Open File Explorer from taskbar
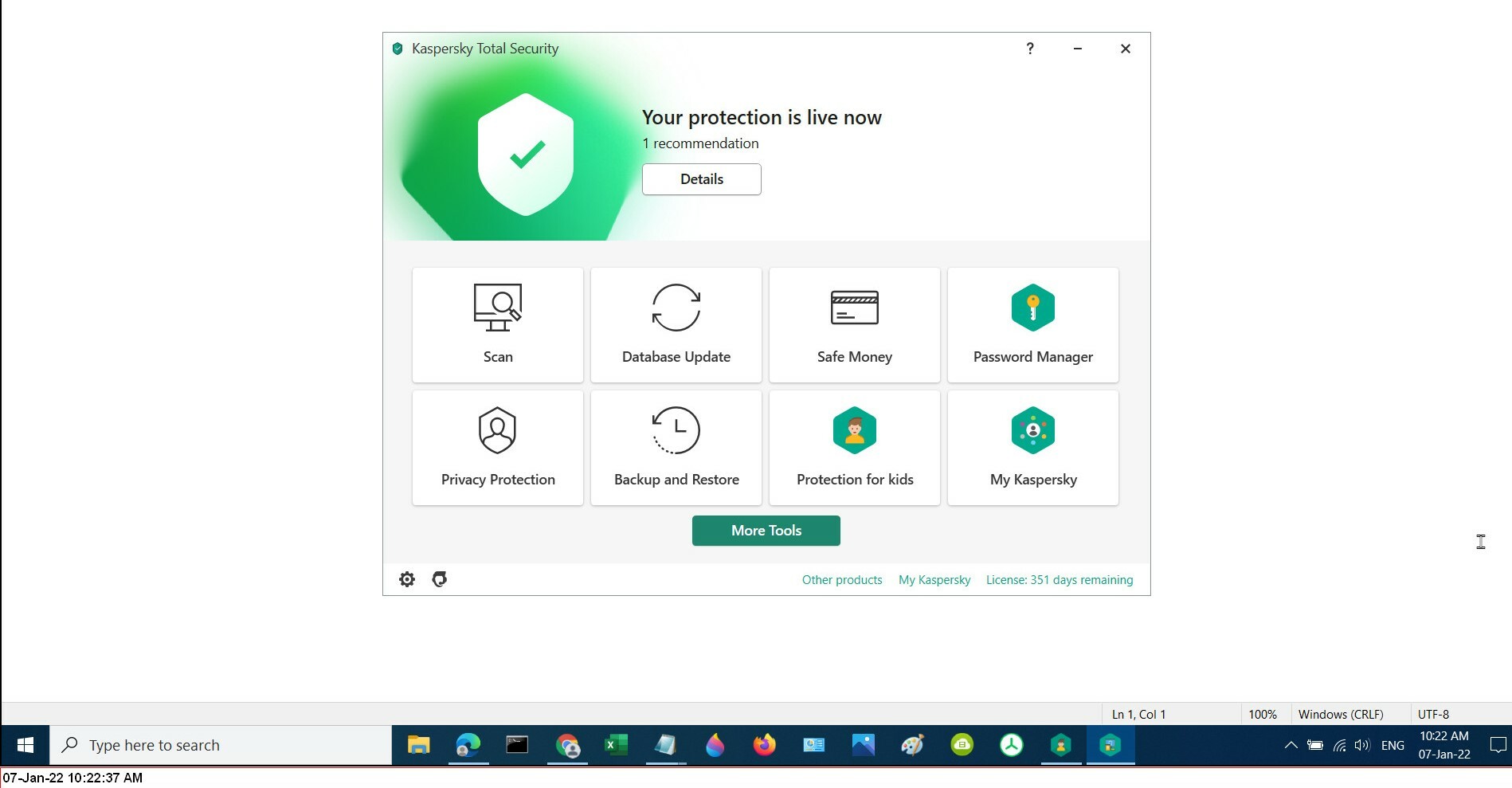 pyautogui.click(x=419, y=745)
